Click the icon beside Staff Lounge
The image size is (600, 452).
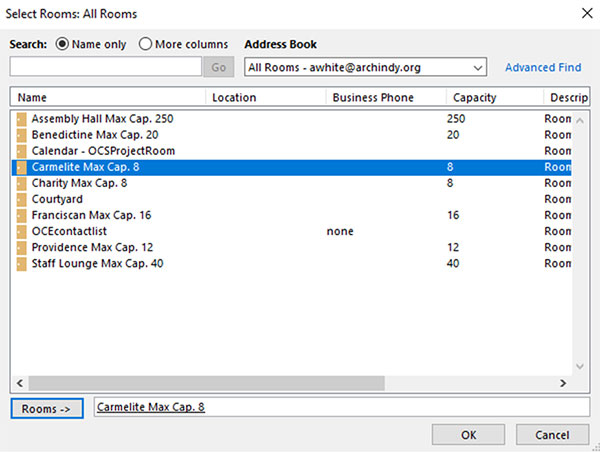tap(22, 264)
